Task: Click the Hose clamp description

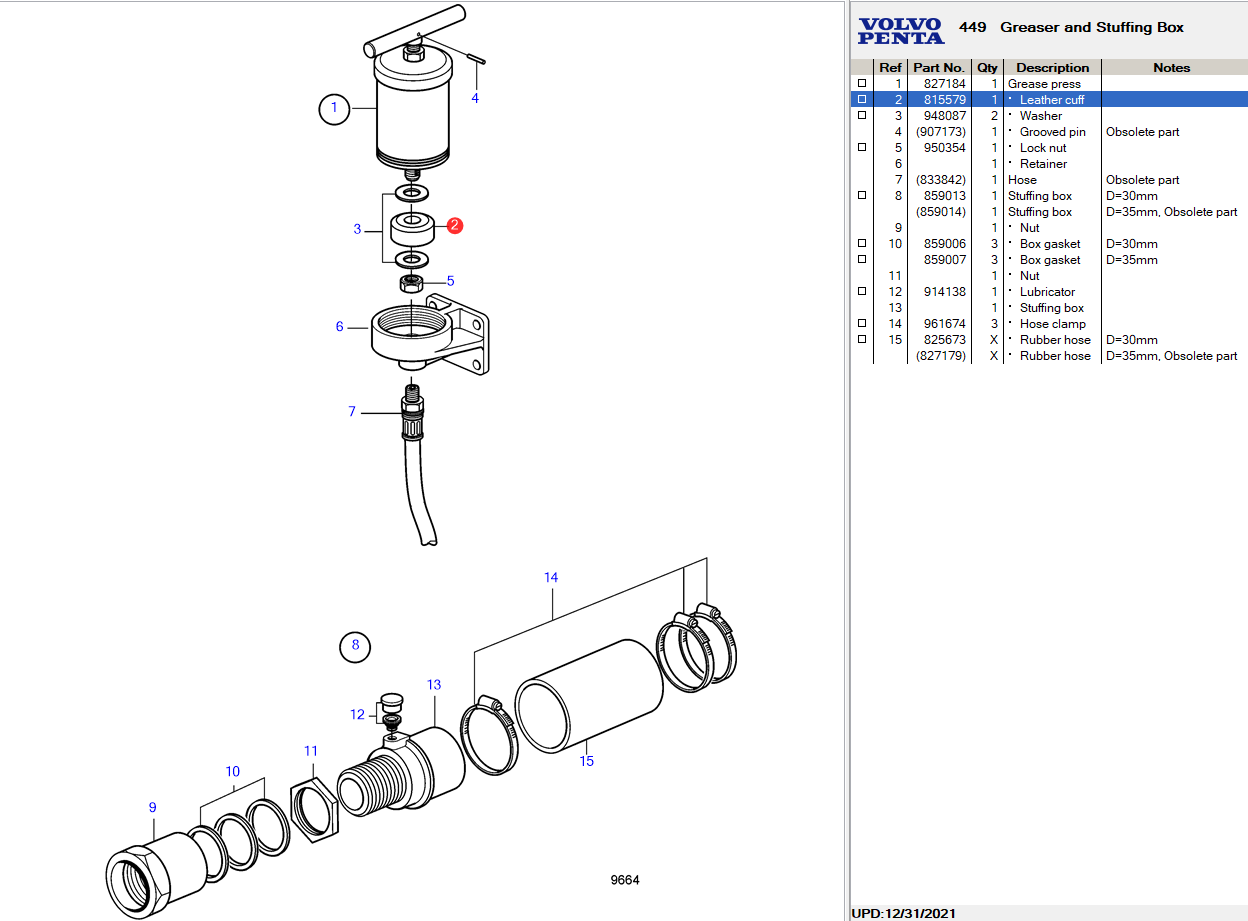Action: point(1053,324)
